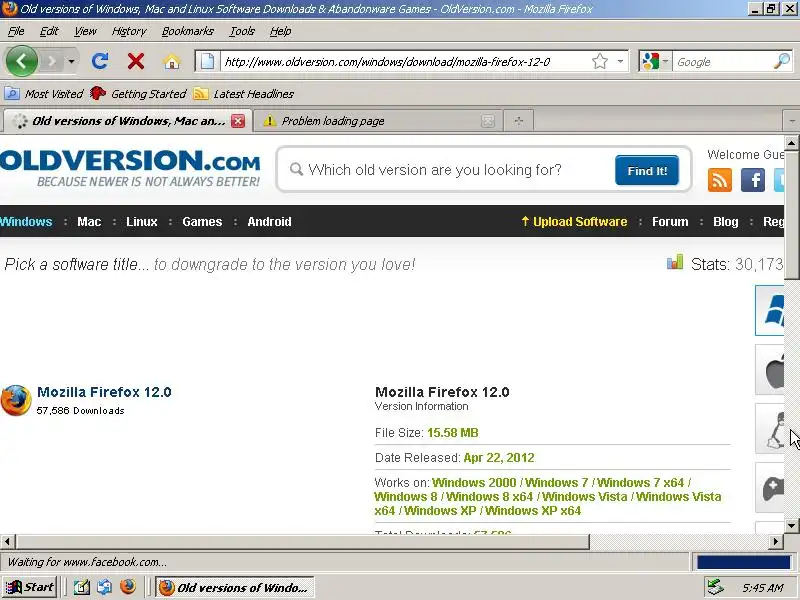Select Mac in the site navigation
The height and width of the screenshot is (600, 800).
[x=89, y=222]
